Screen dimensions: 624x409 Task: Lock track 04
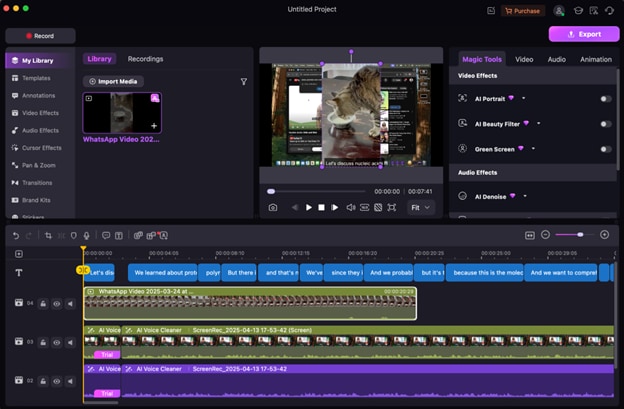pyautogui.click(x=43, y=304)
